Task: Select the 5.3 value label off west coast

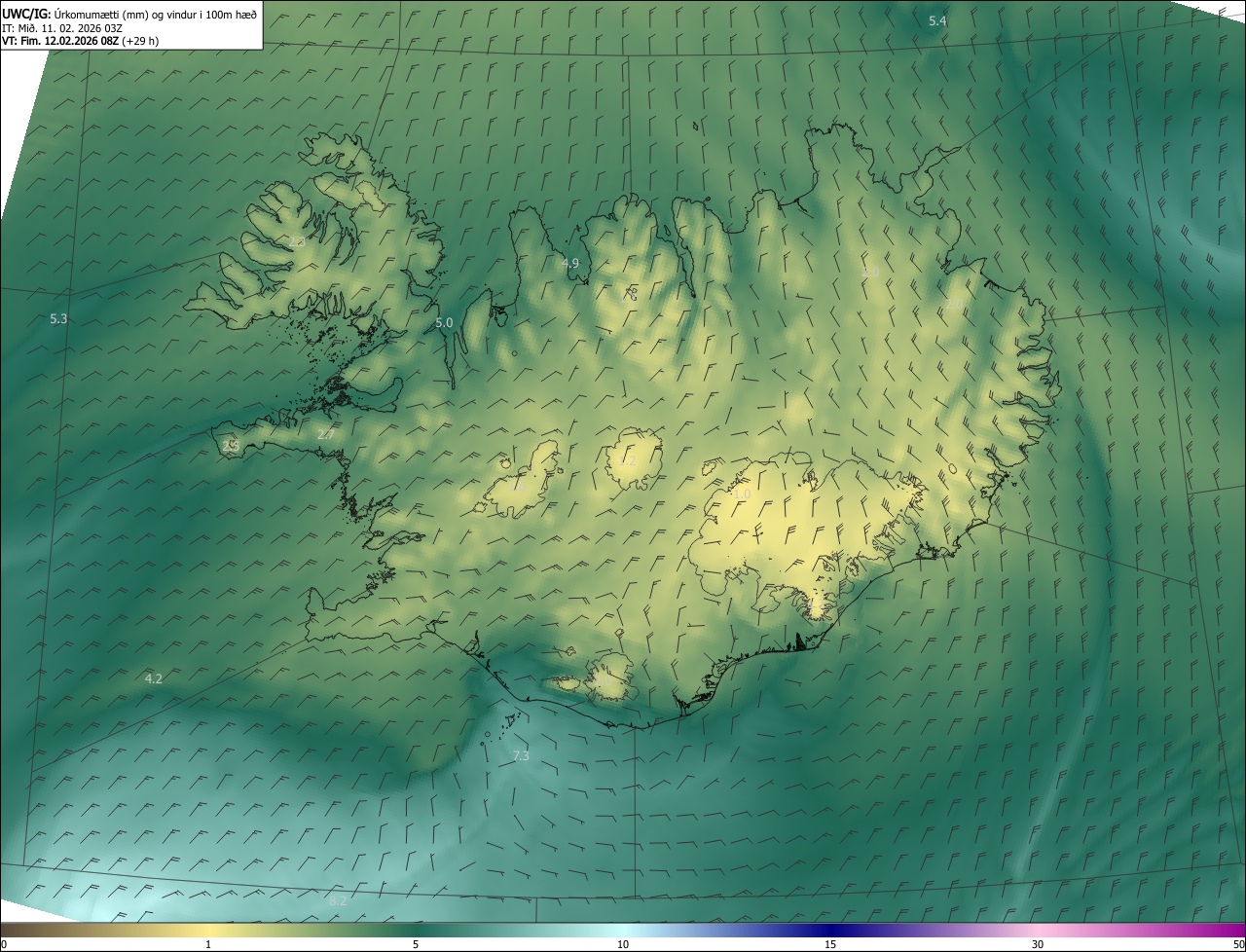Action: click(x=58, y=319)
